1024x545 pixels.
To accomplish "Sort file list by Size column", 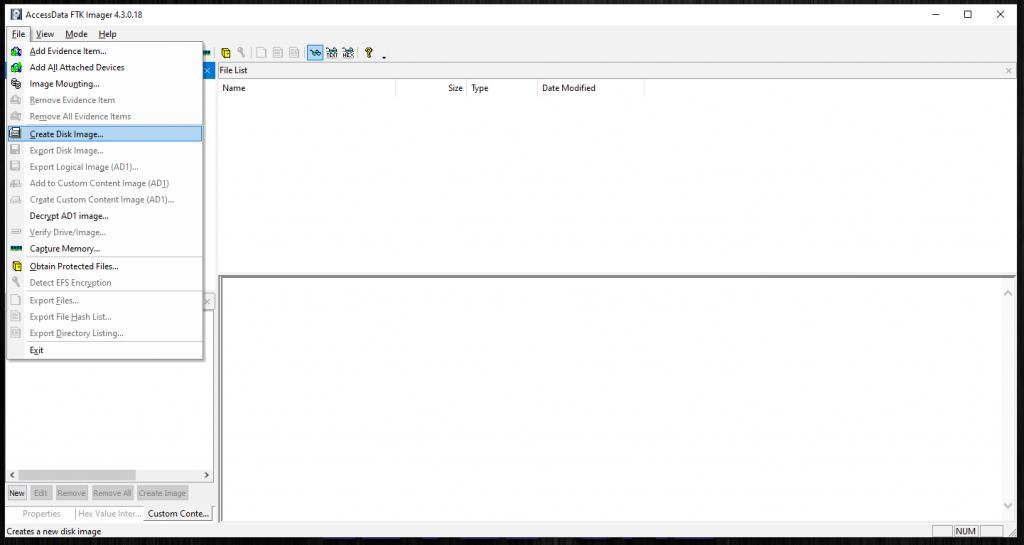I will pyautogui.click(x=431, y=88).
